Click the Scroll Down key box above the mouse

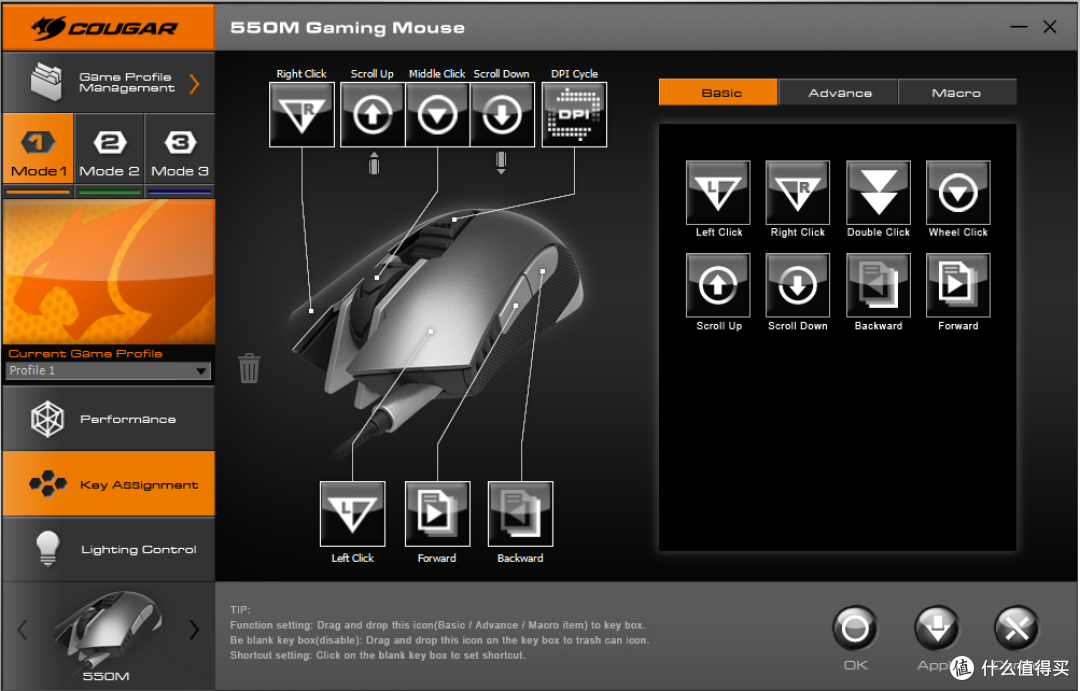pos(502,114)
